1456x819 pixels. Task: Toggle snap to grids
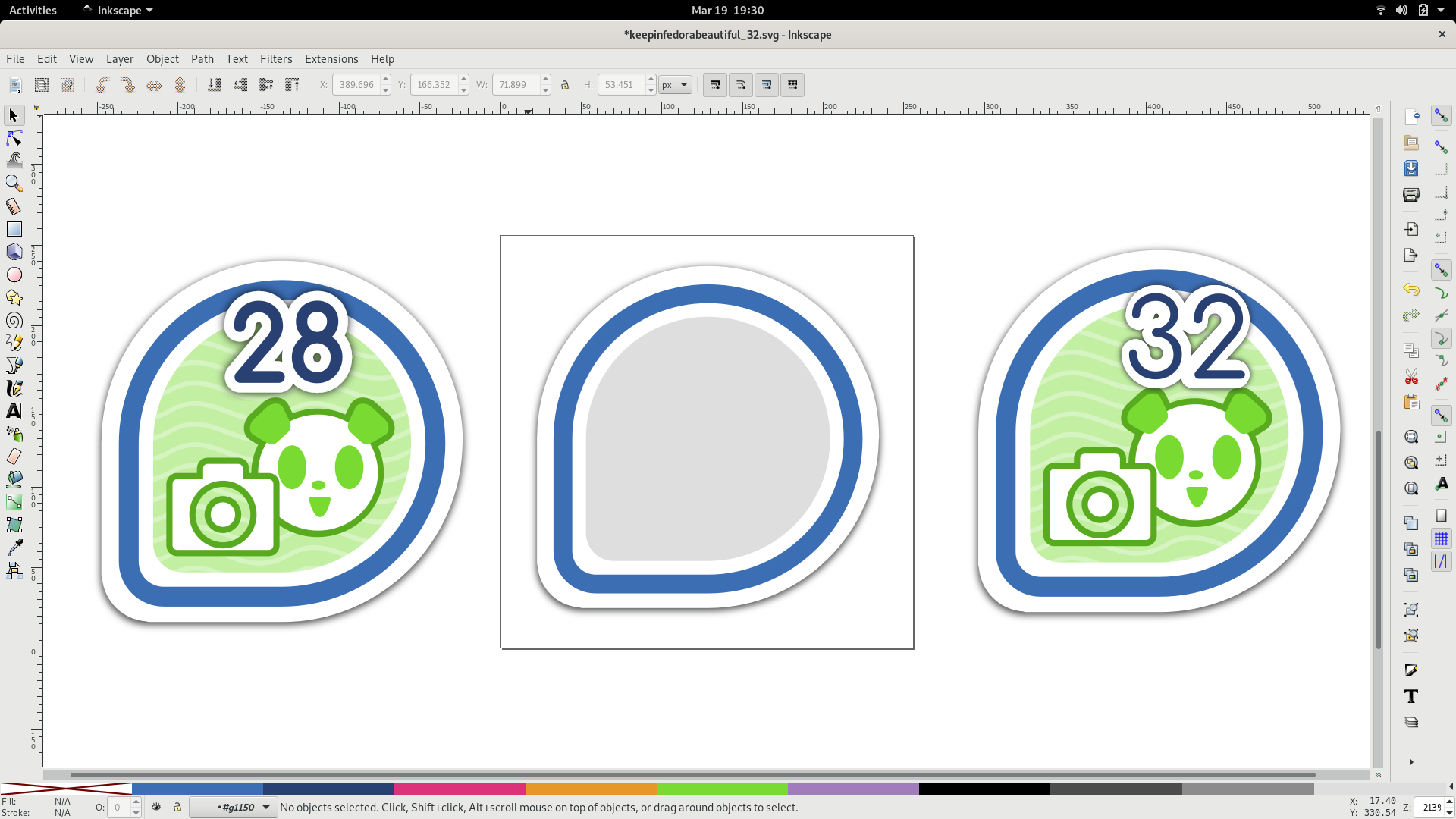[1441, 538]
